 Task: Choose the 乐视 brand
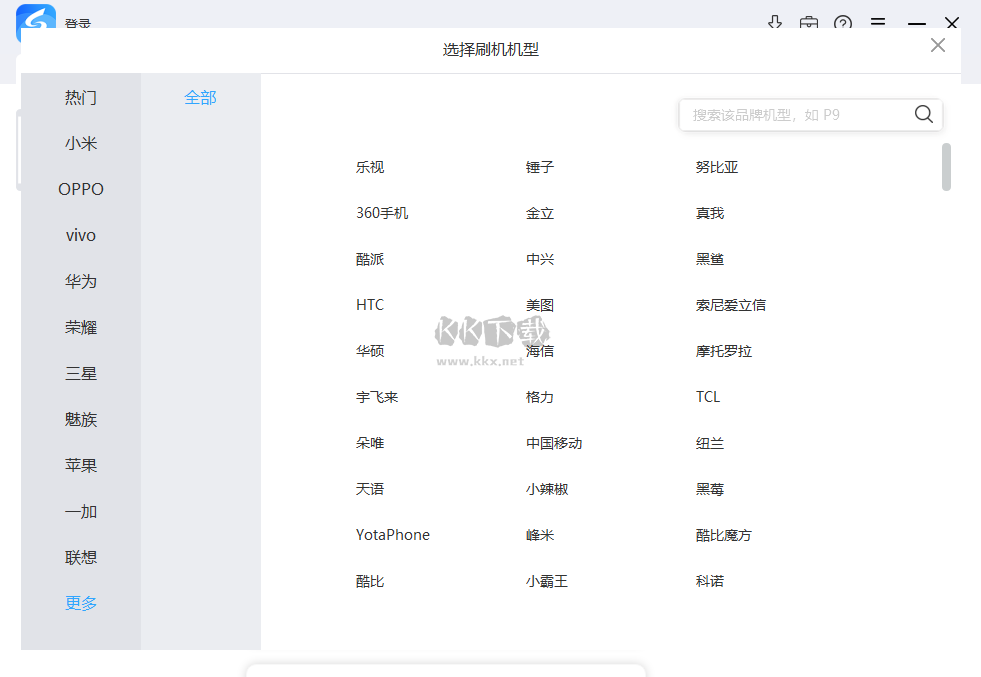point(370,167)
